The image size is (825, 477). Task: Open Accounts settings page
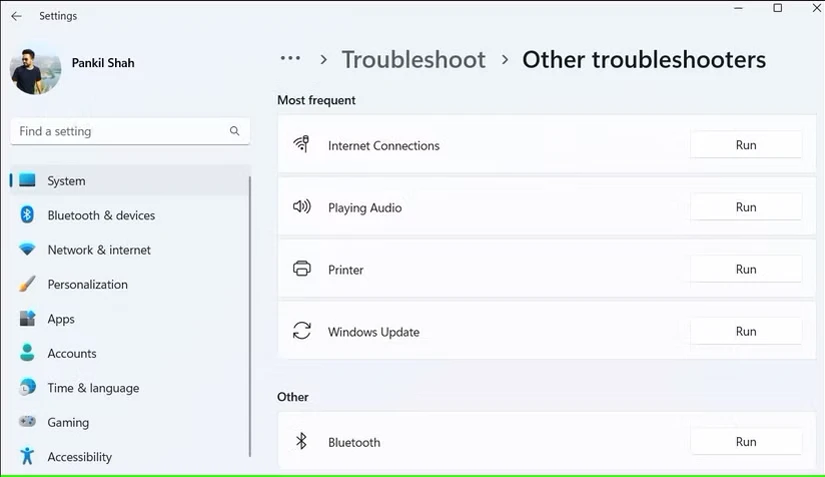[x=130, y=353]
